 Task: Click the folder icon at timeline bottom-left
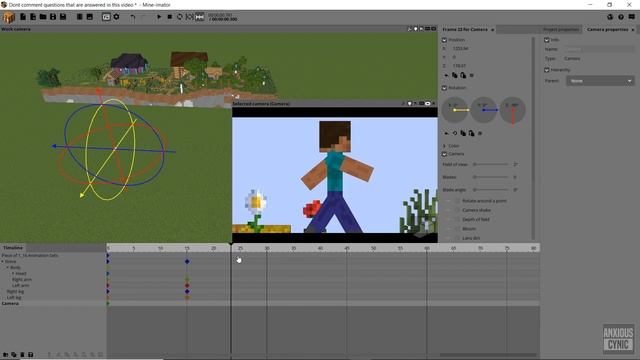[x=5, y=355]
